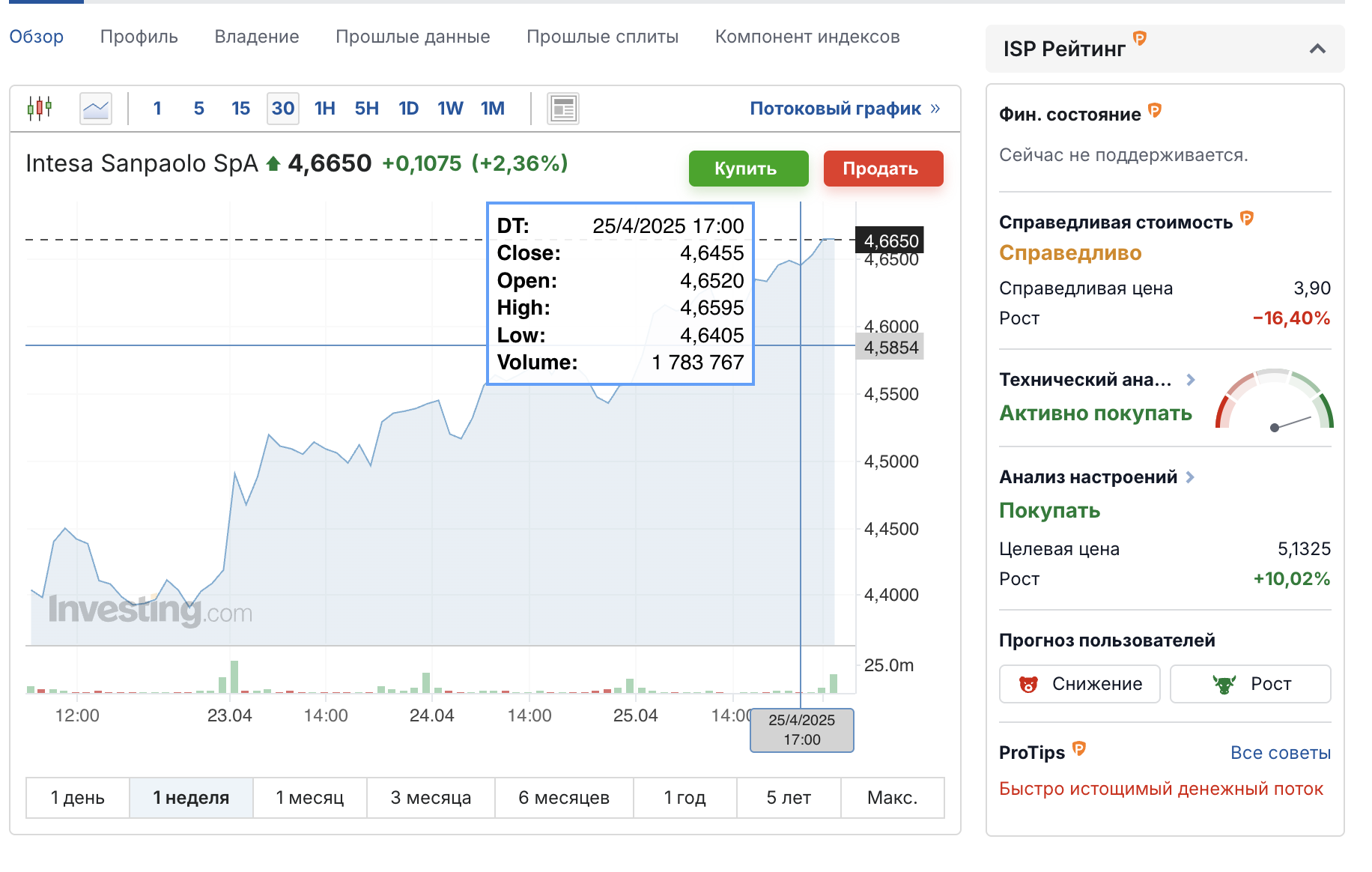Click the Pro badge next to ProTips
This screenshot has height=872, width=1372.
[x=1079, y=748]
